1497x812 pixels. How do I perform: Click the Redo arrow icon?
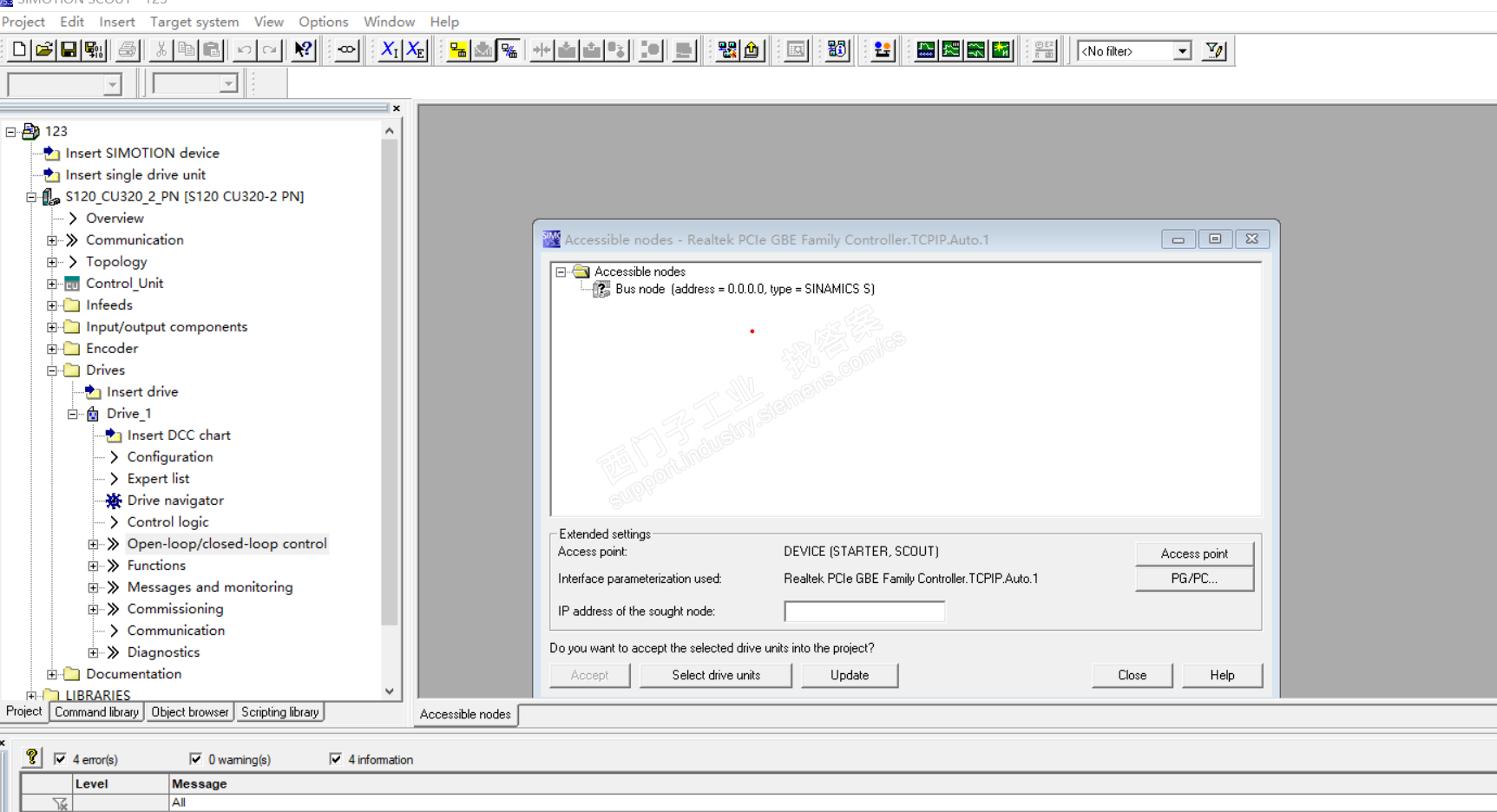[x=269, y=50]
